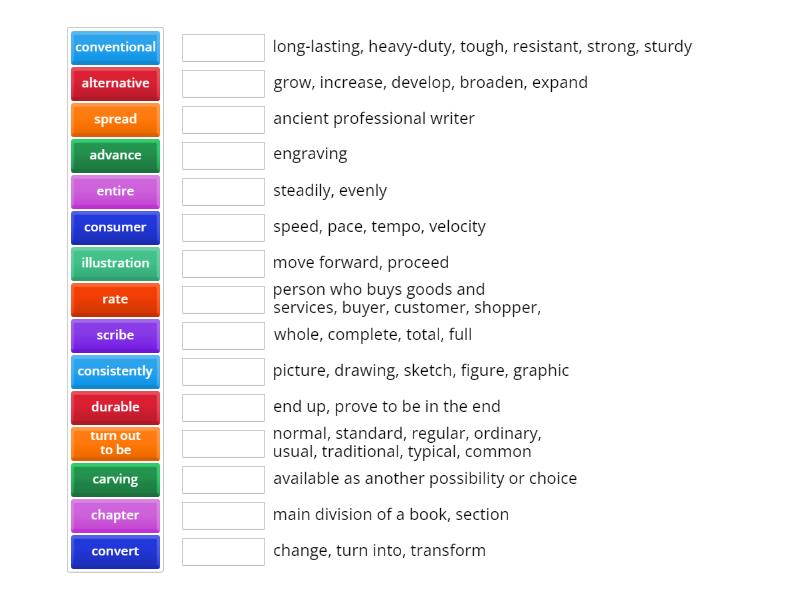Image resolution: width=800 pixels, height=600 pixels.
Task: Pick the purple 'scribe' tile
Action: pos(115,335)
